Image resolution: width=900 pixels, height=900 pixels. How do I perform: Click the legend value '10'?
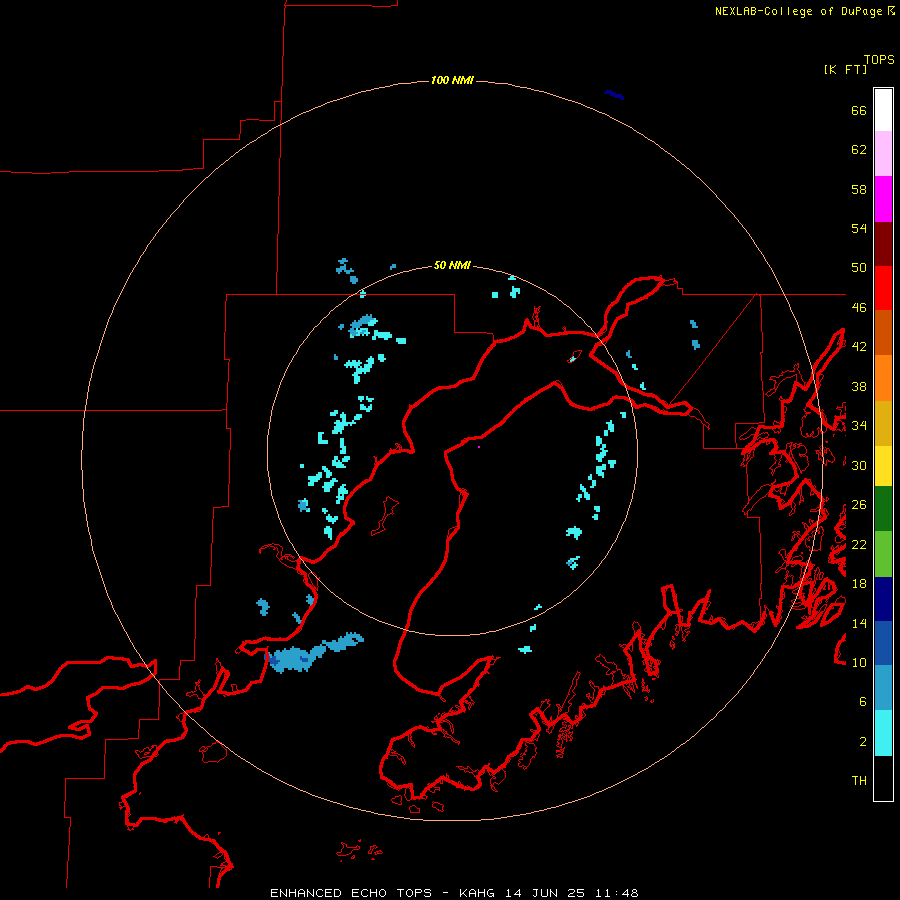(x=859, y=662)
